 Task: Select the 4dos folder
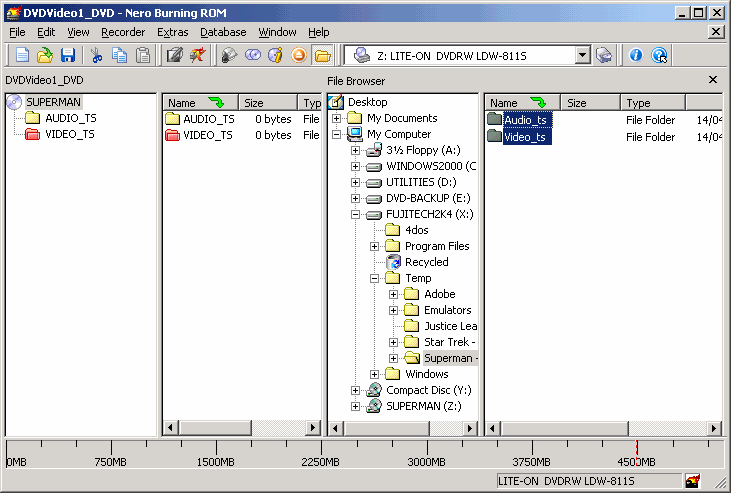click(x=416, y=230)
